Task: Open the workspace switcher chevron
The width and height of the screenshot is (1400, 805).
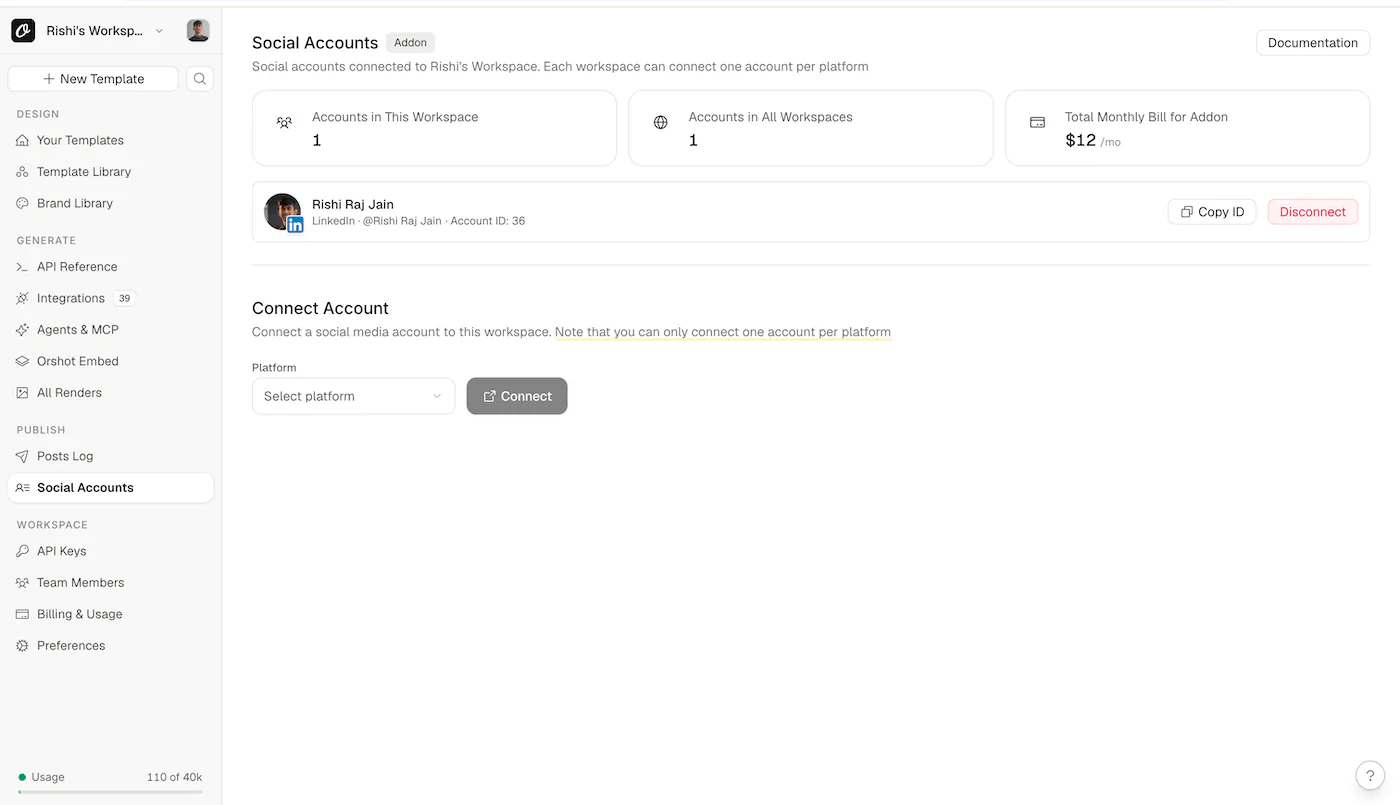Action: pyautogui.click(x=159, y=31)
